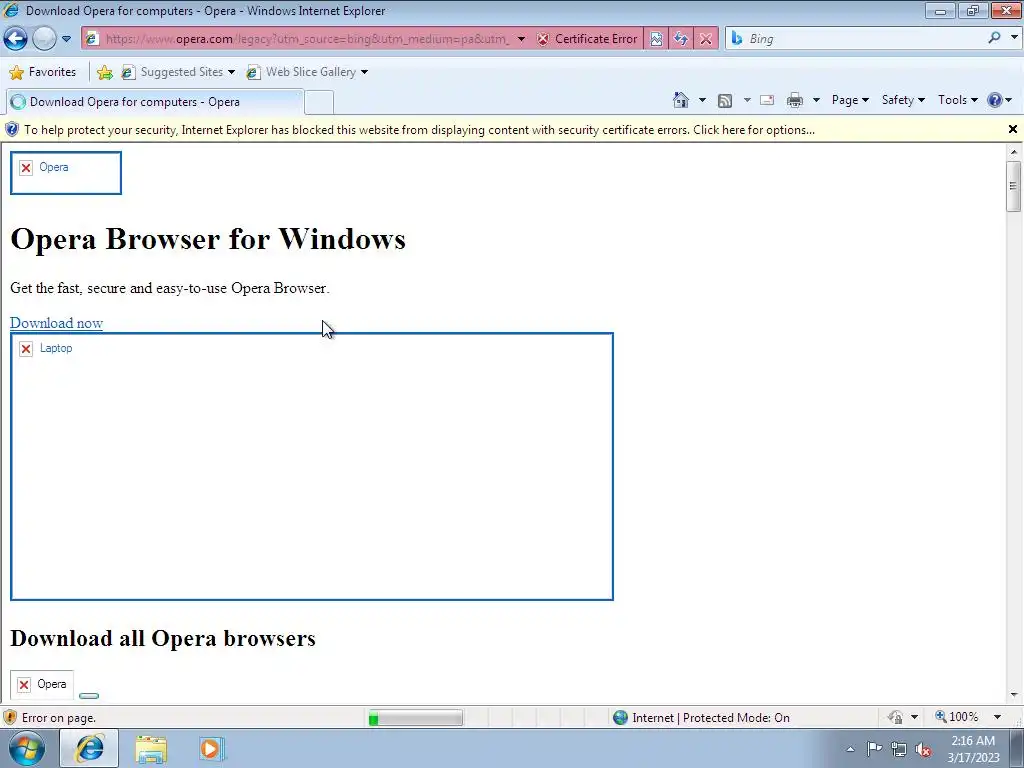Click the vertical scrollbar down arrow
The width and height of the screenshot is (1024, 768).
[x=1014, y=695]
